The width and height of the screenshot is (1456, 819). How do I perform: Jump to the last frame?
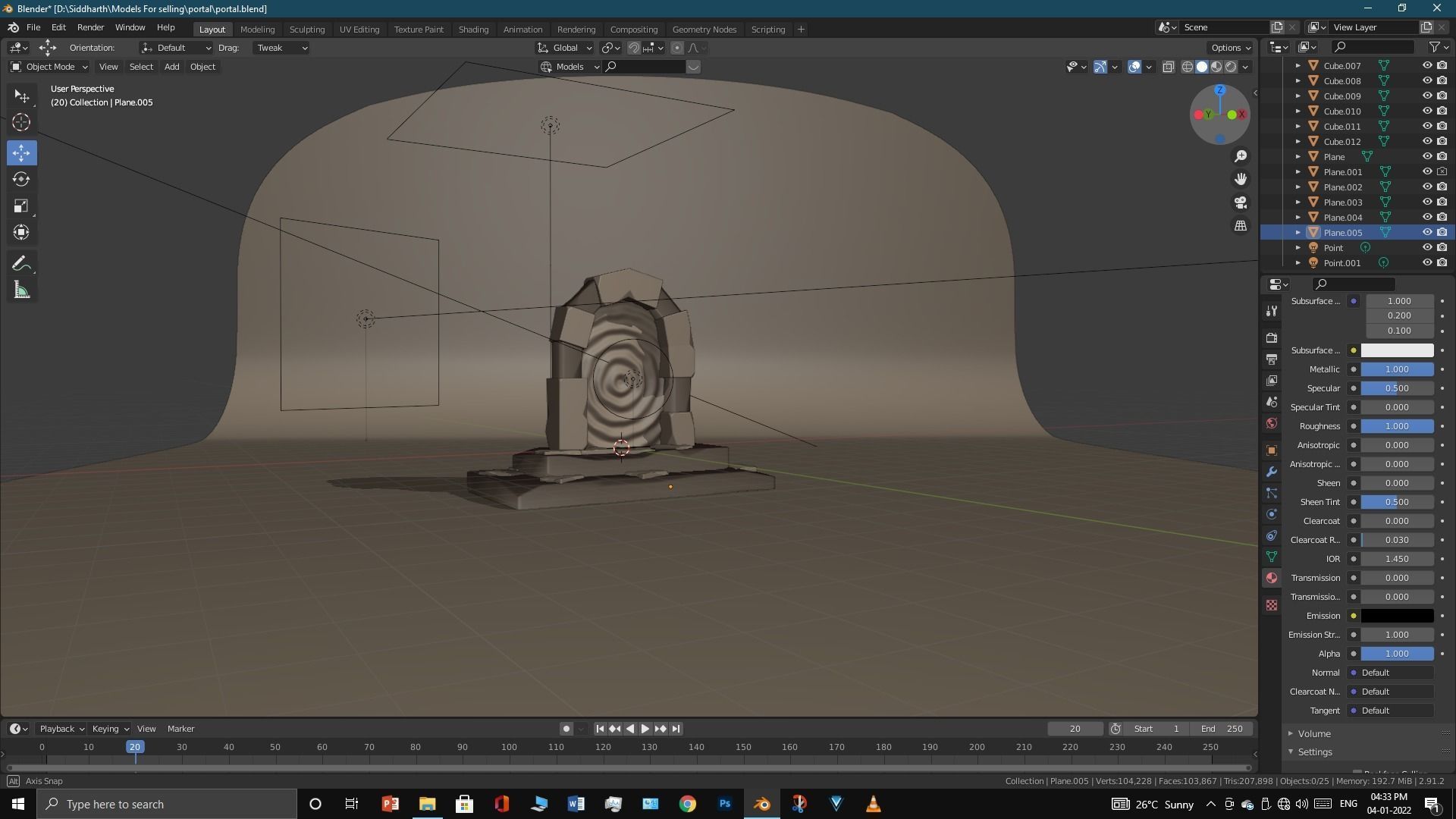click(x=676, y=729)
